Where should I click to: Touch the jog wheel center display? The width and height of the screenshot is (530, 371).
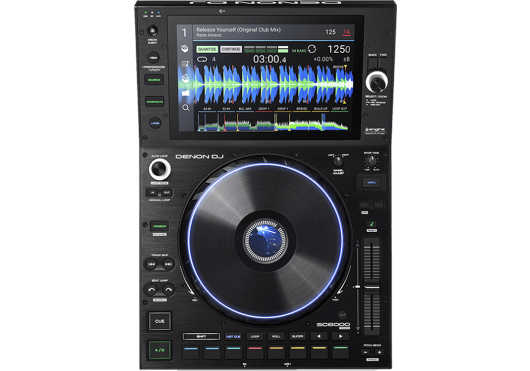[266, 241]
